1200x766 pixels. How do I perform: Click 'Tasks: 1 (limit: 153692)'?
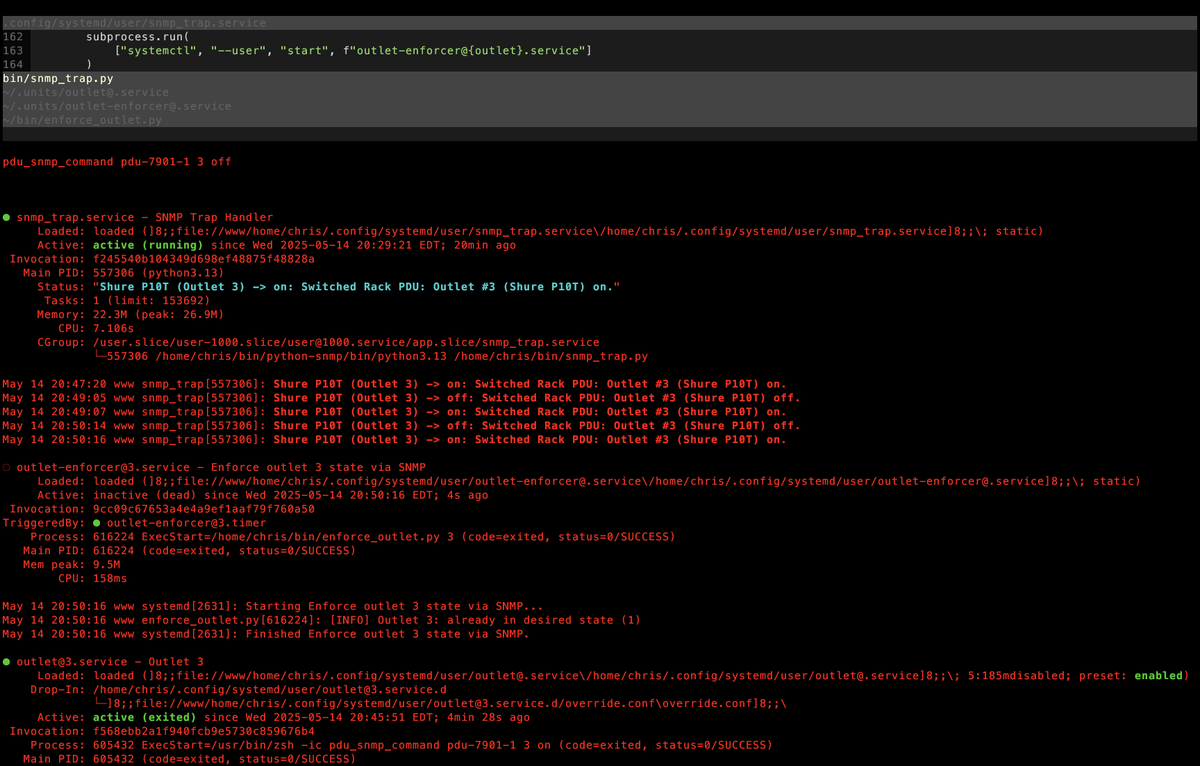127,301
